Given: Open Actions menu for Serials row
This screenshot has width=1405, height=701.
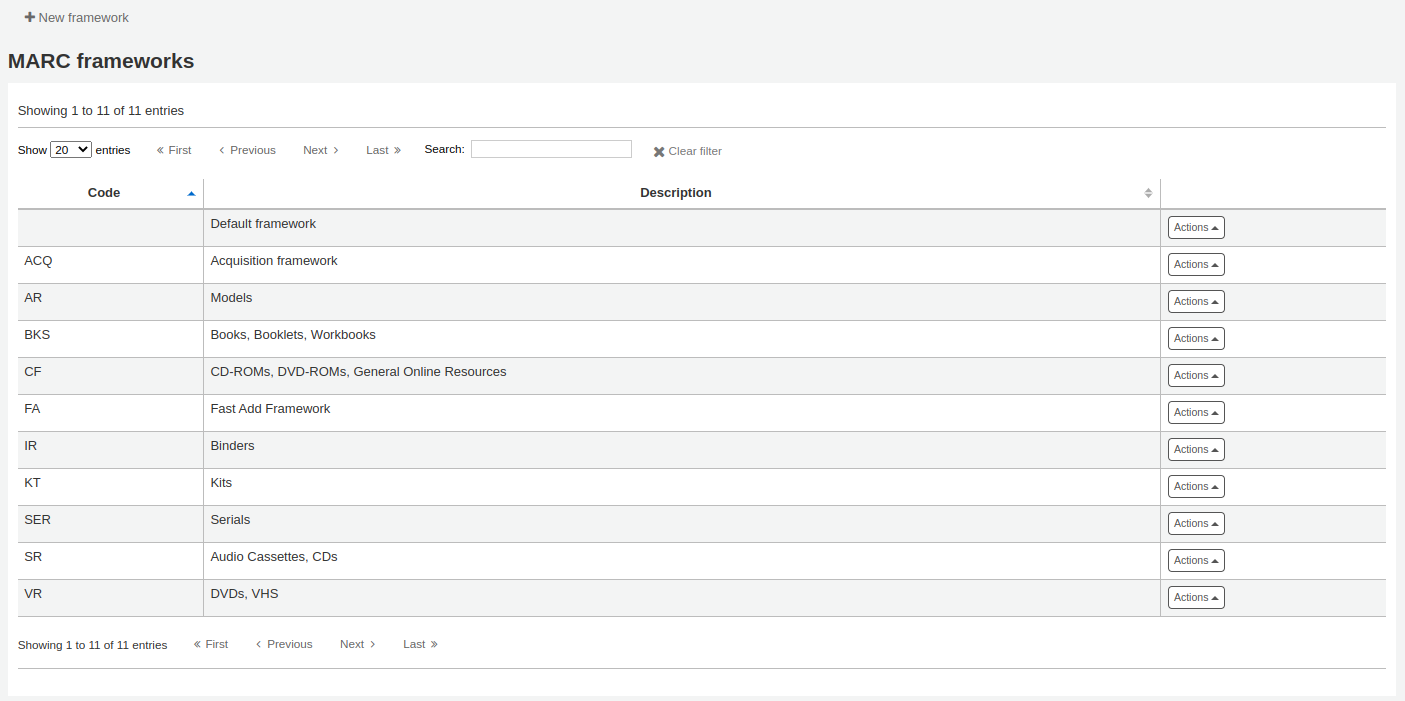Looking at the screenshot, I should click(1196, 524).
